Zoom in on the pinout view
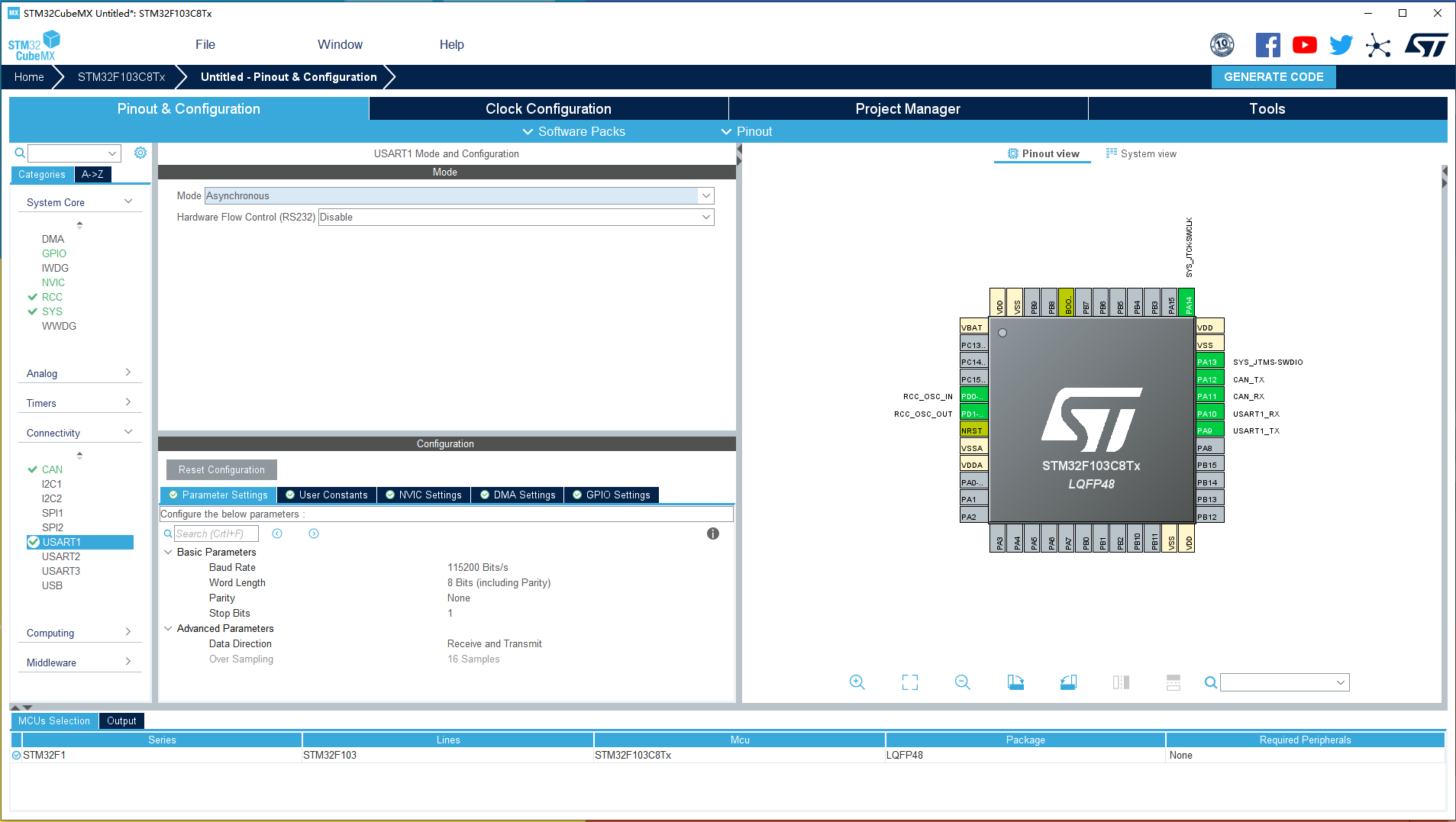Viewport: 1456px width, 822px height. [x=857, y=682]
